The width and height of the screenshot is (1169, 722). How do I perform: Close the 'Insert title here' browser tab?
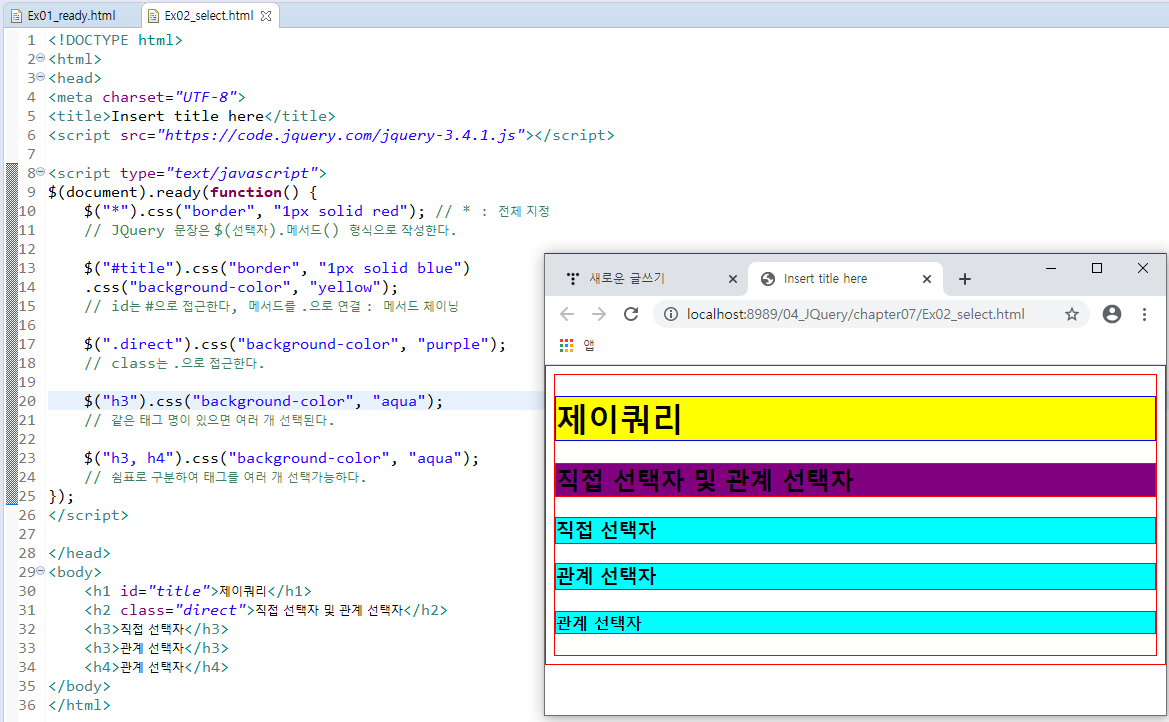(927, 279)
